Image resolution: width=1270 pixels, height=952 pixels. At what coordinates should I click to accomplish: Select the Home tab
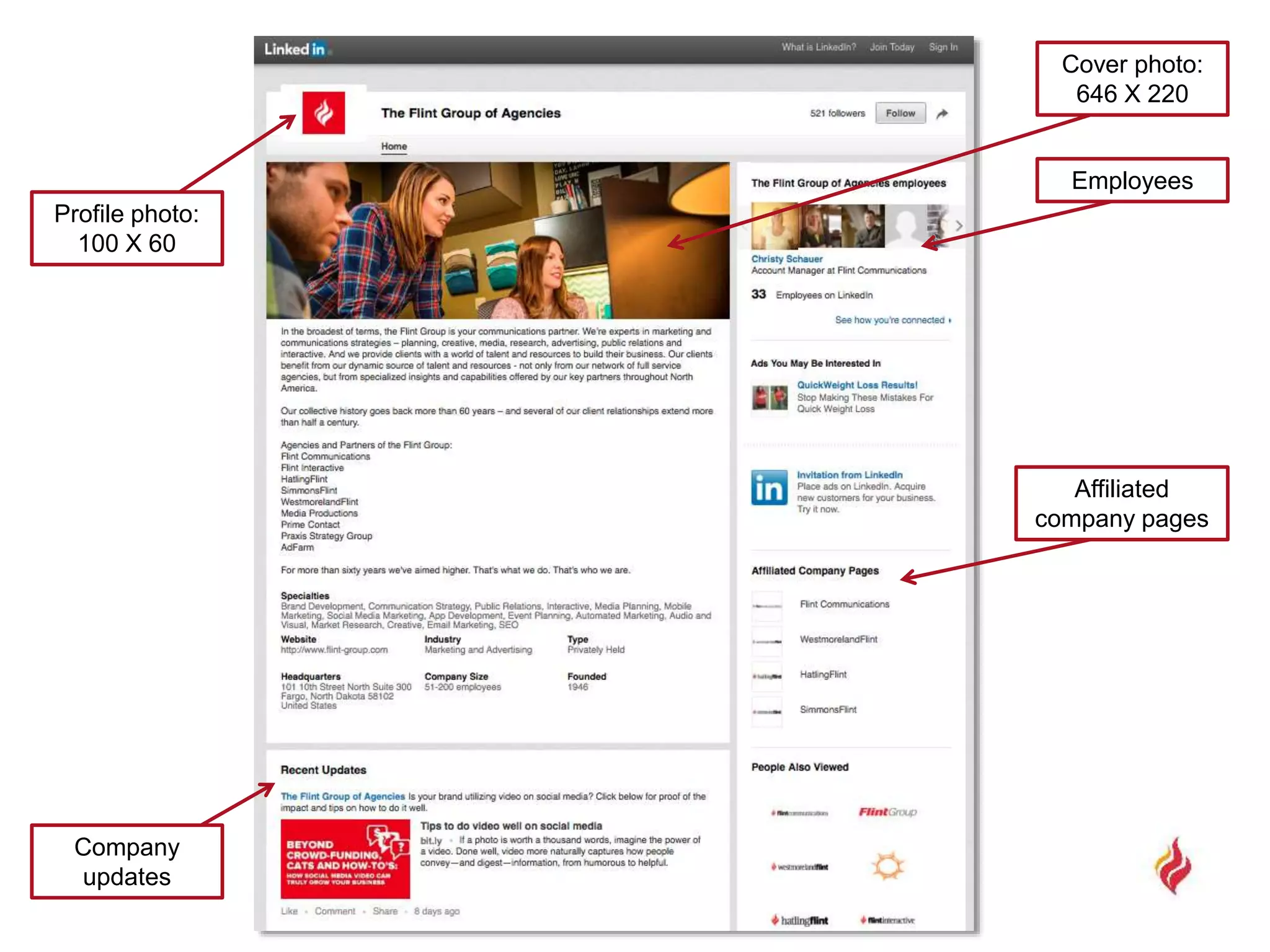394,146
